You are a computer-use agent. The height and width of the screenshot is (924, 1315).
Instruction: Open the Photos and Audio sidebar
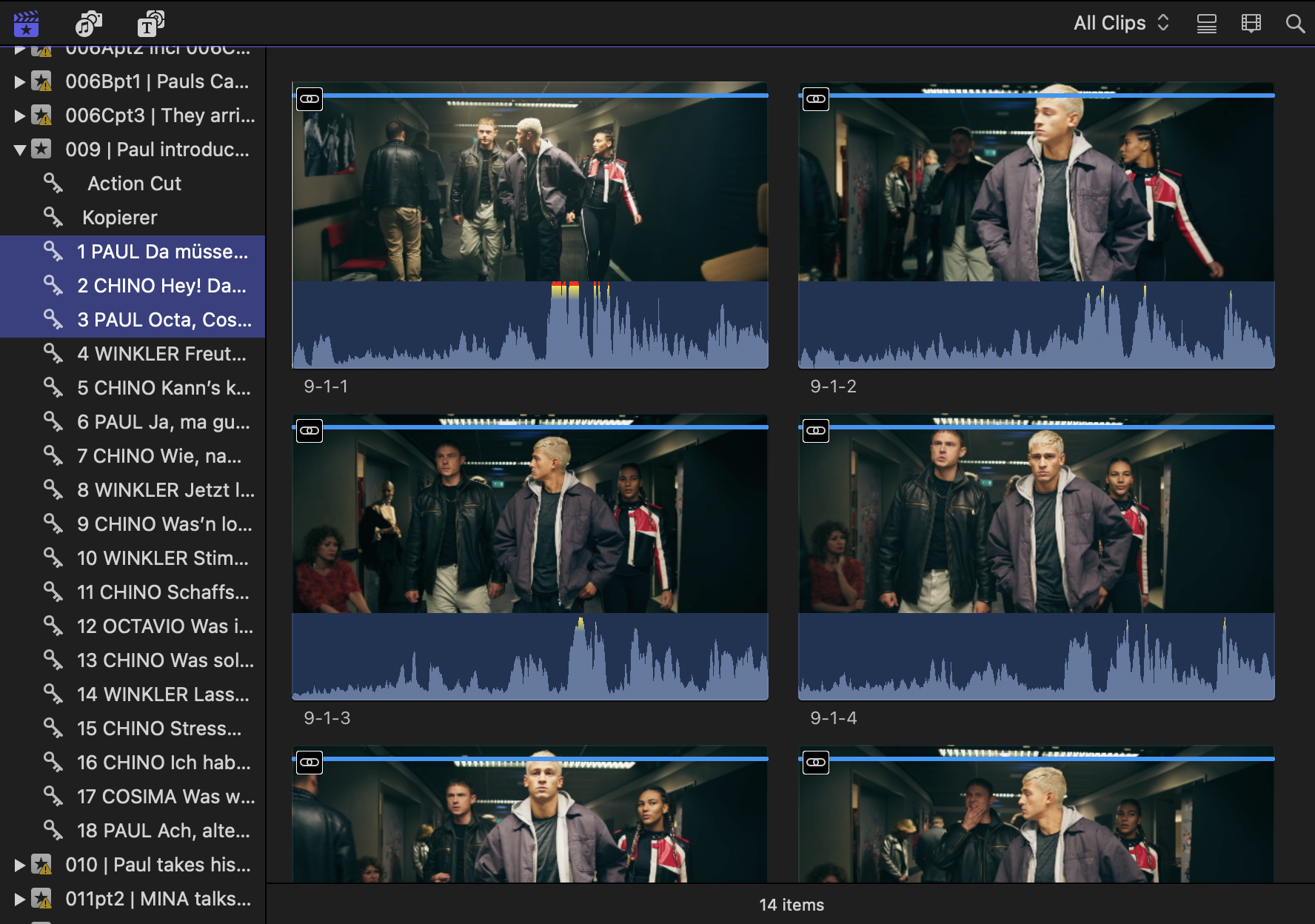tap(88, 24)
